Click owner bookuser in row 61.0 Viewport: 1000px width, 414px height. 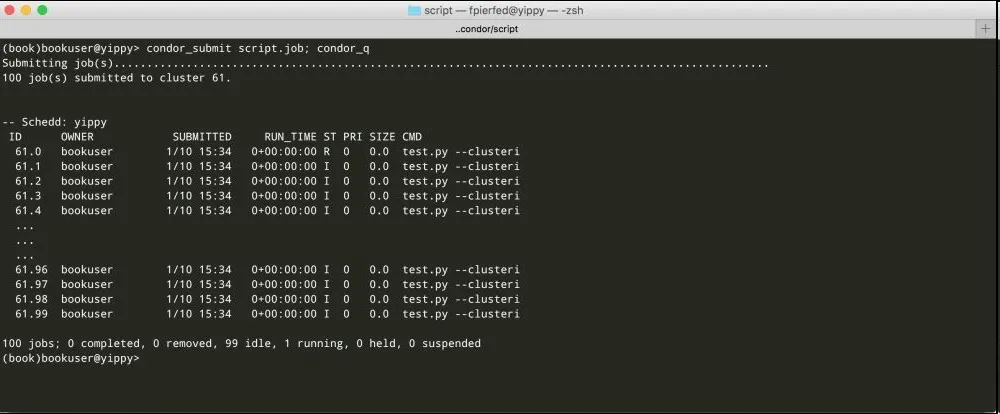[87, 151]
